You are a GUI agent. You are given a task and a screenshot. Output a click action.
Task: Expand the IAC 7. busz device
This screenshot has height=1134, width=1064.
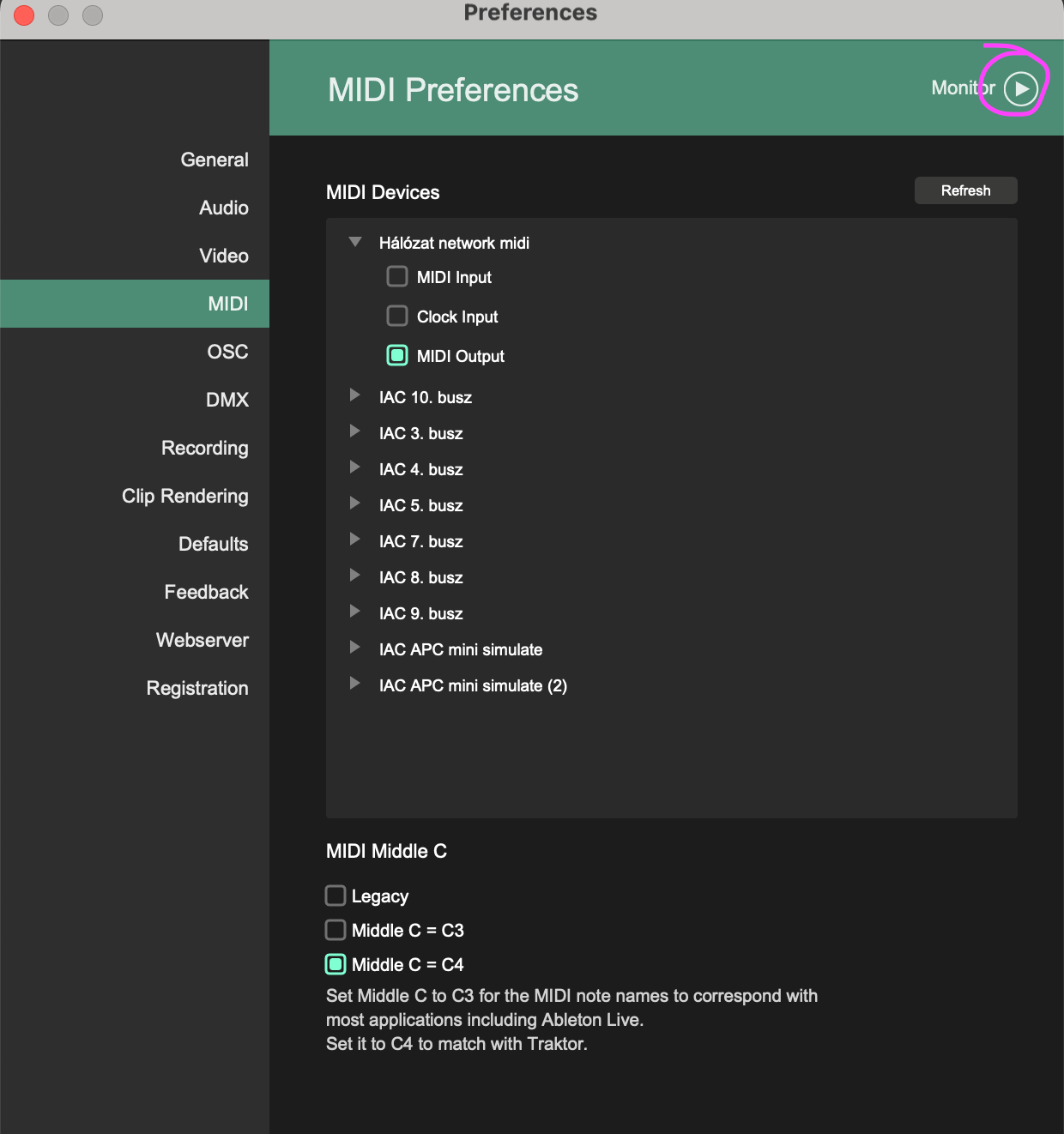coord(355,540)
